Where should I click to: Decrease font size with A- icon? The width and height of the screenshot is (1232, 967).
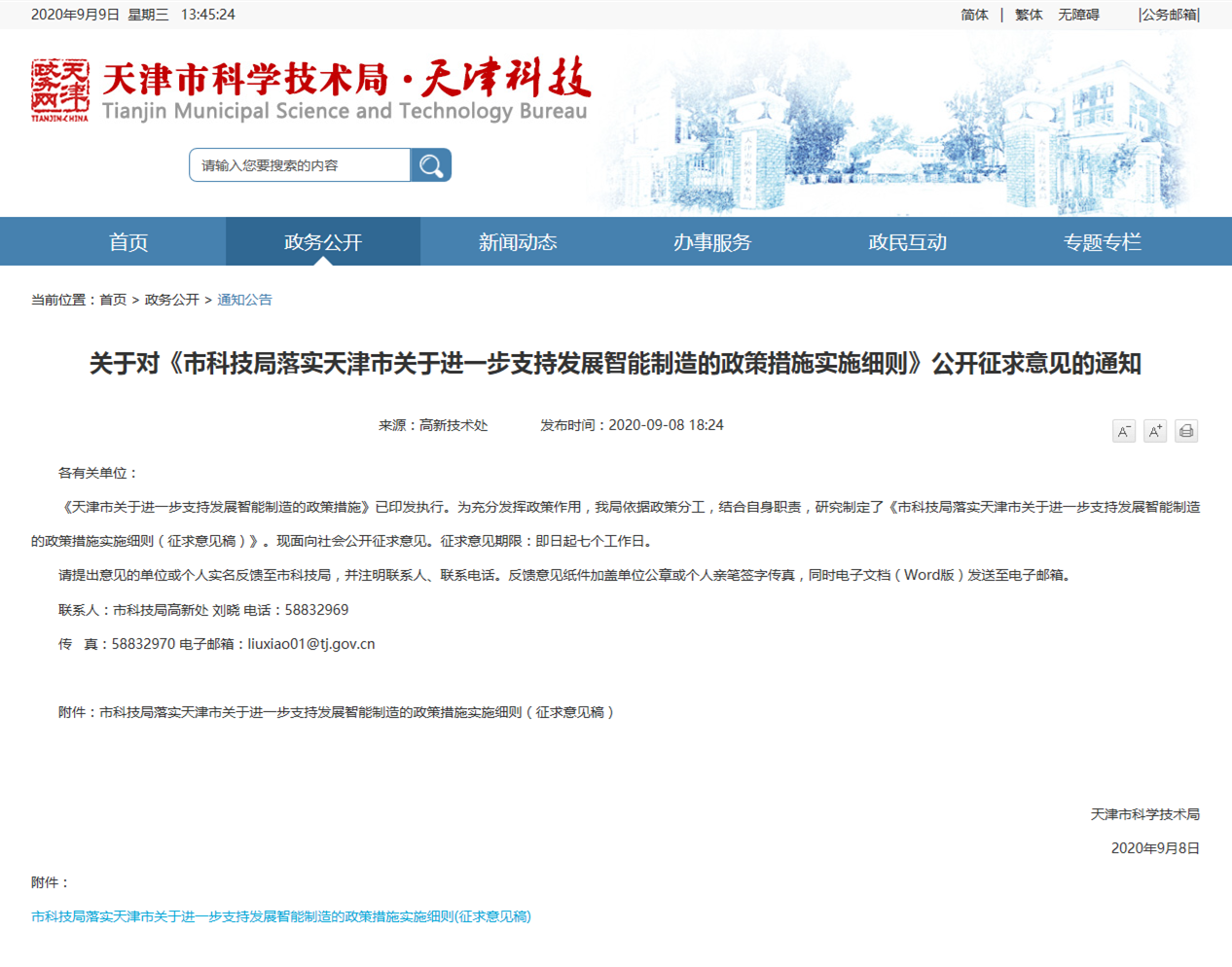(x=1123, y=431)
